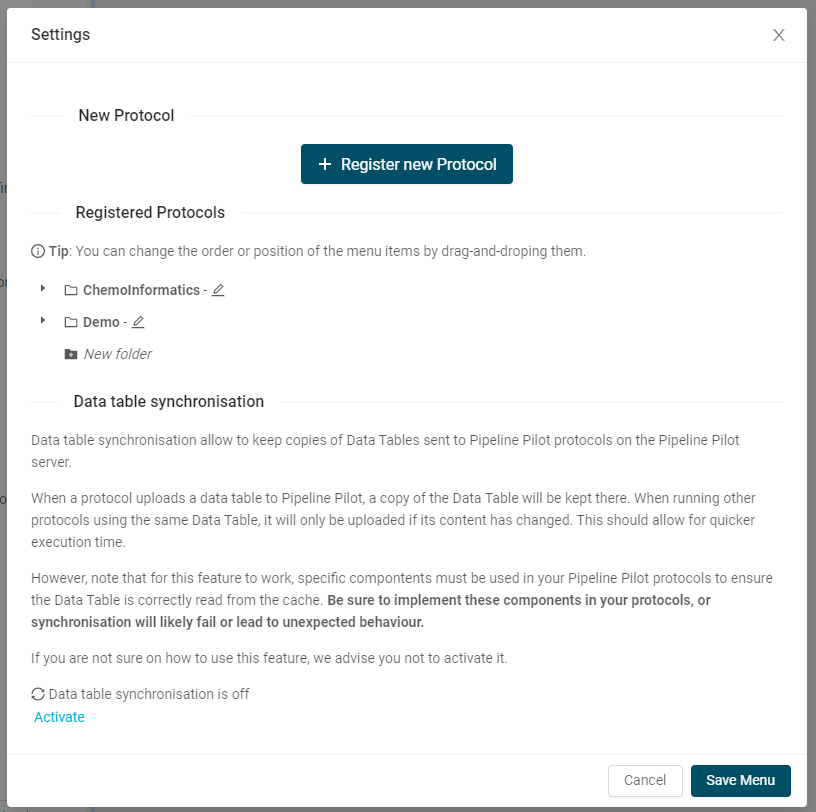
Task: Click the New folder add icon
Action: click(71, 354)
